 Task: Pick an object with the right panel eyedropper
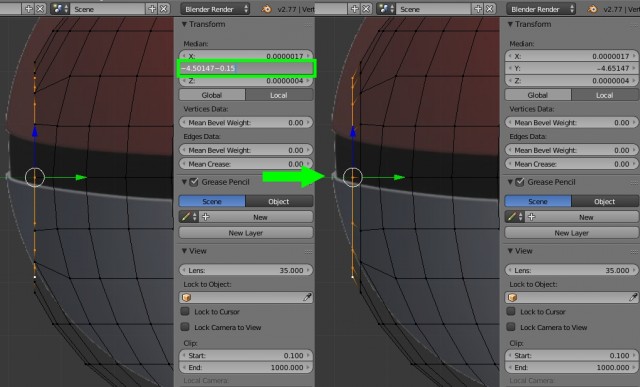coord(633,298)
